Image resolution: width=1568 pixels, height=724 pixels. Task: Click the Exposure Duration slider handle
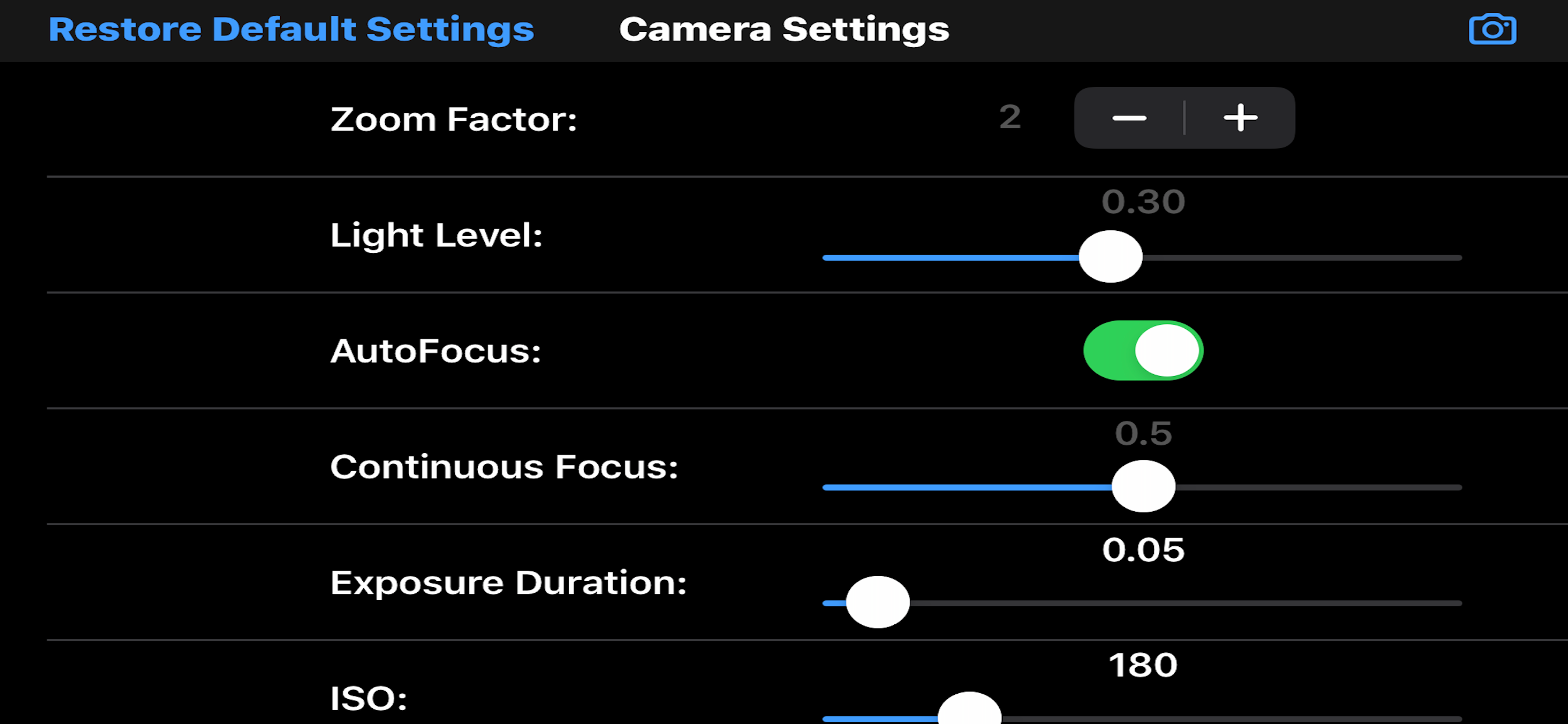(x=877, y=602)
